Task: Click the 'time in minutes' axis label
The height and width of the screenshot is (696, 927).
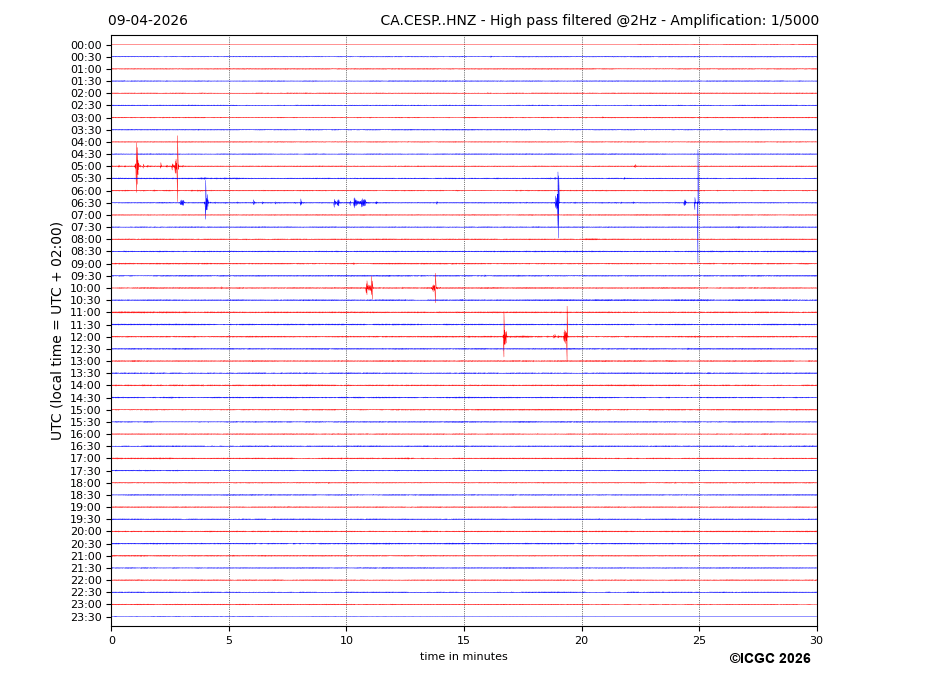Action: pos(463,657)
